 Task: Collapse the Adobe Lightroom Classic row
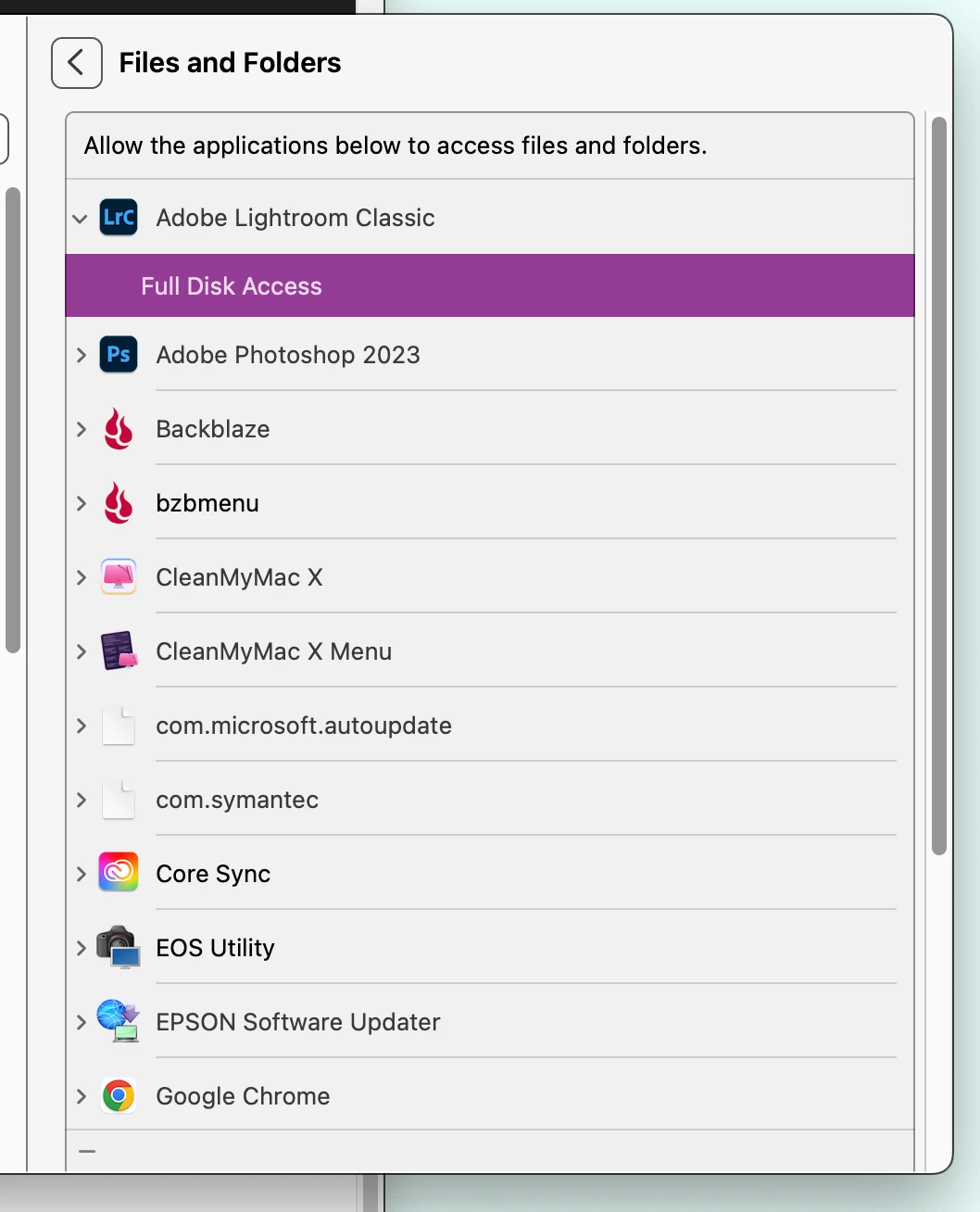[x=81, y=219]
